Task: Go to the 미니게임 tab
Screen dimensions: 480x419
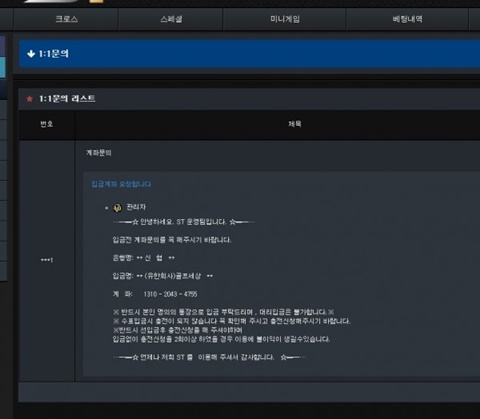Action: click(x=285, y=19)
